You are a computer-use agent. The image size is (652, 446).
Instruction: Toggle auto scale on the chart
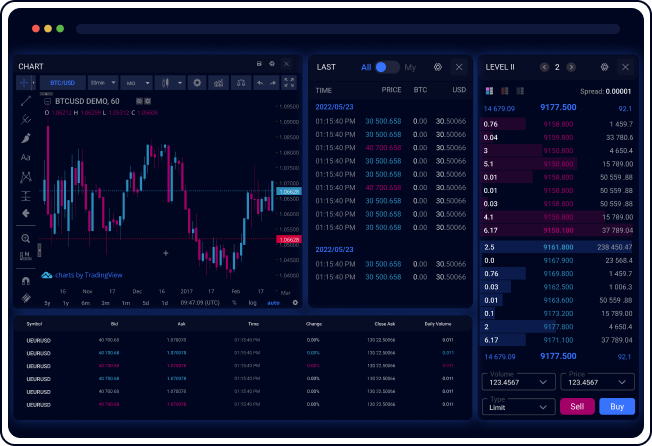273,302
